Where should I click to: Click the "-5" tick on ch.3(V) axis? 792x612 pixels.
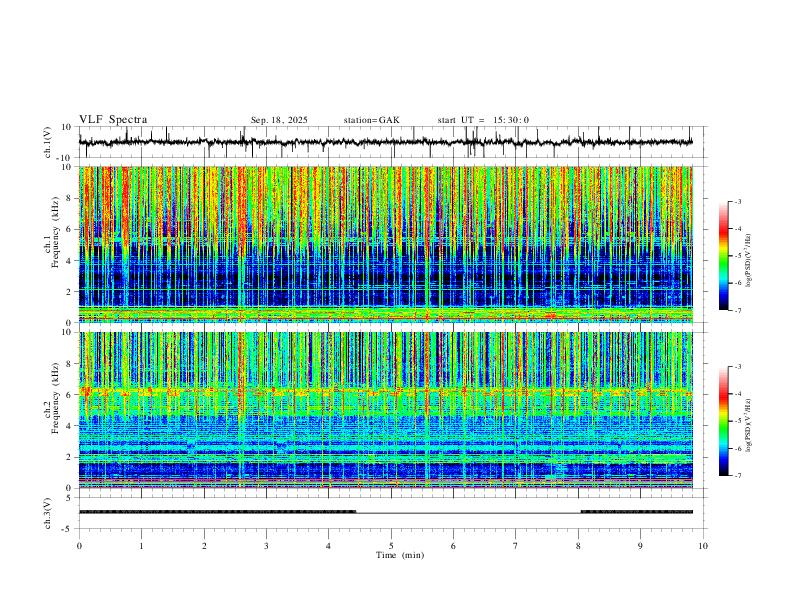point(67,529)
